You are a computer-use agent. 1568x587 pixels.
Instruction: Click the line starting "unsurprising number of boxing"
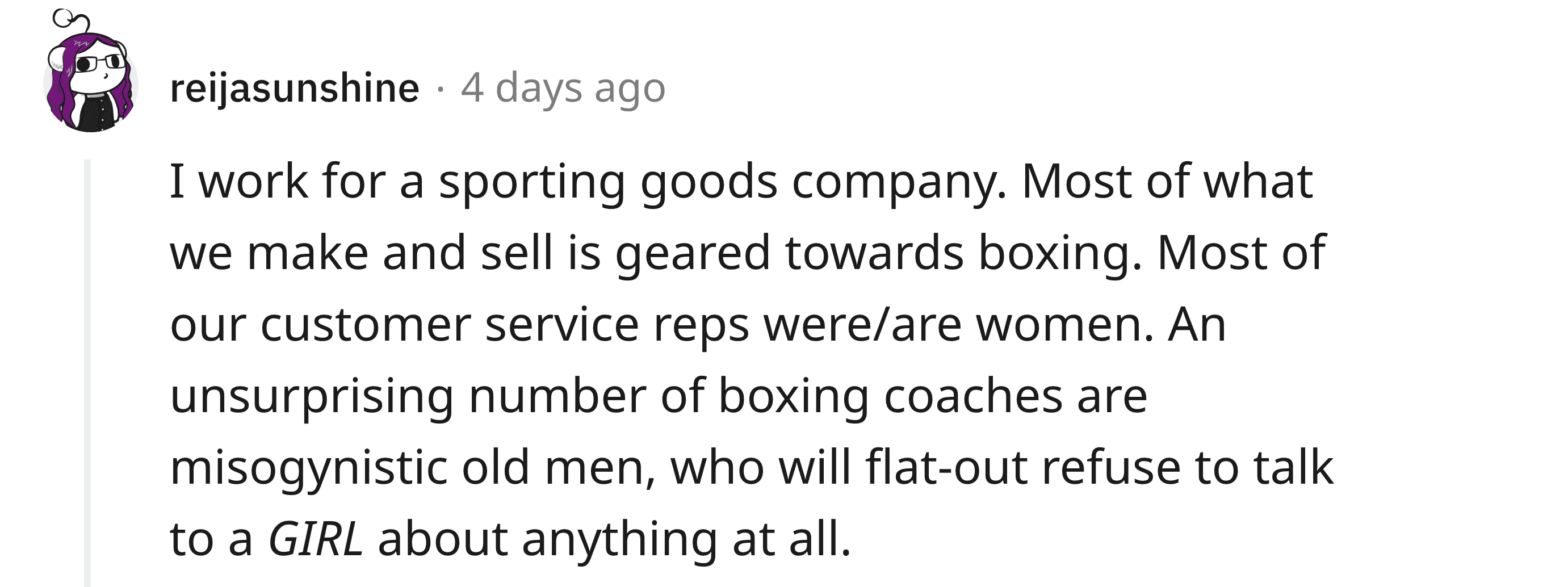point(659,396)
